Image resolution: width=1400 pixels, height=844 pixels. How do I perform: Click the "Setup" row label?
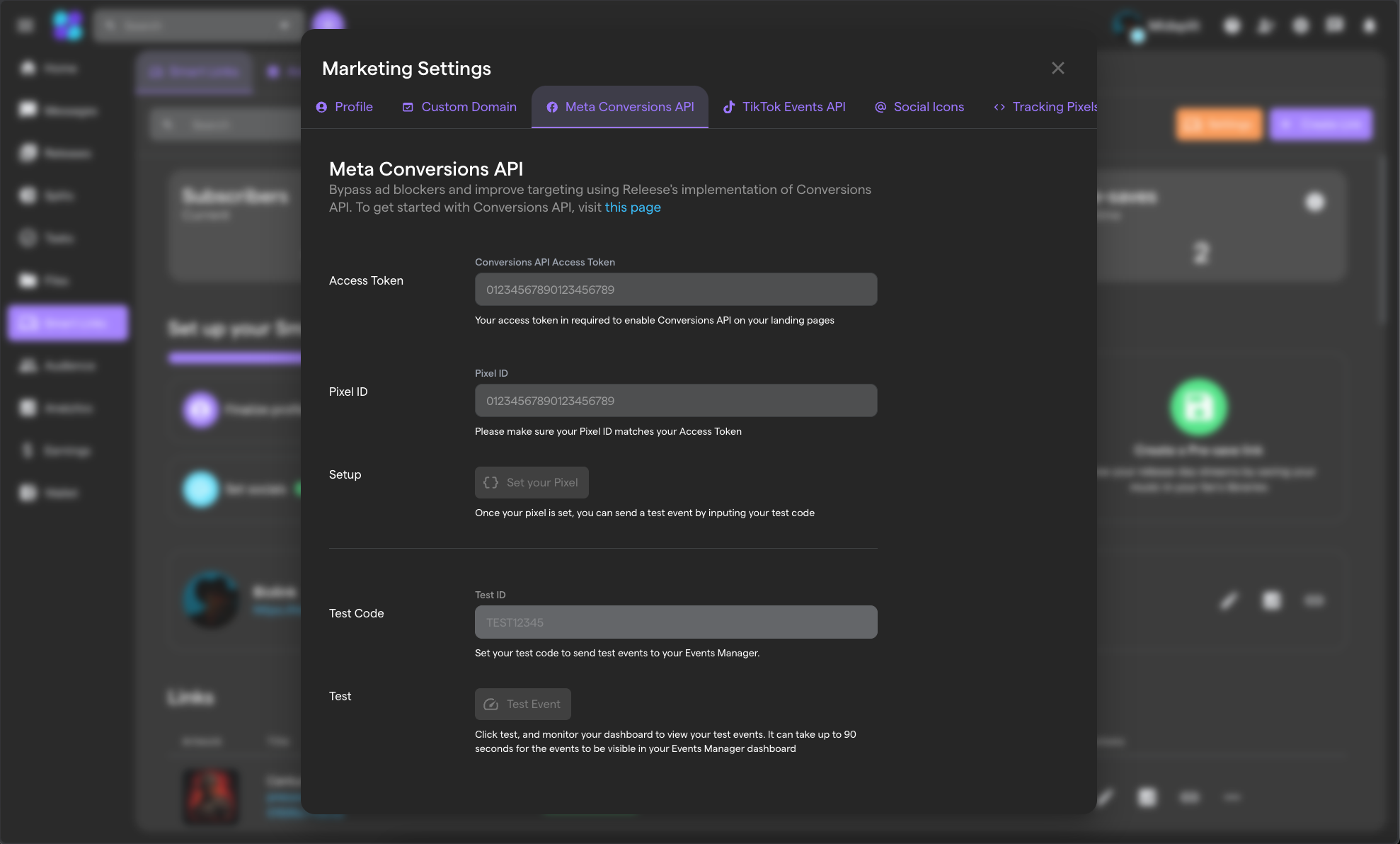tap(345, 475)
